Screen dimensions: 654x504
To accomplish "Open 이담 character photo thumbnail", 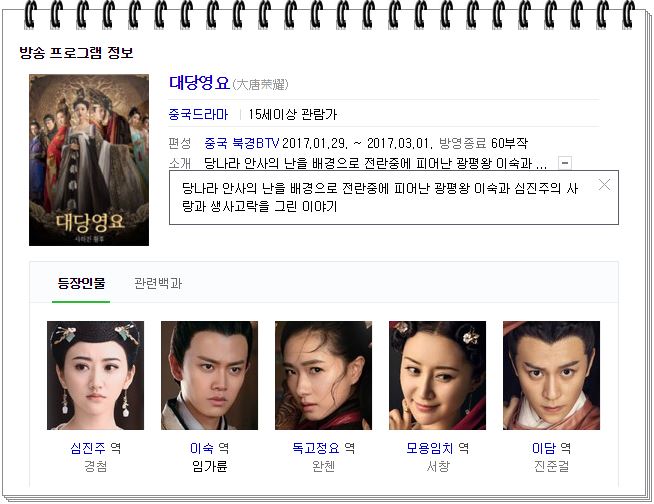I will tap(551, 375).
